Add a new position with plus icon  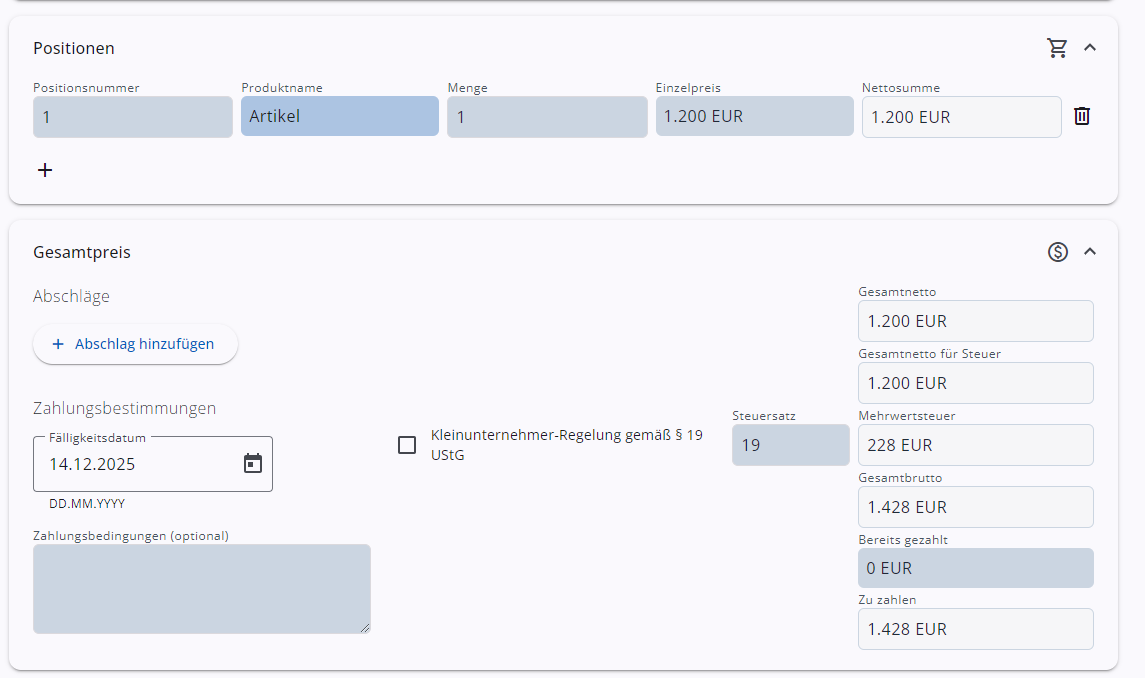(x=45, y=170)
